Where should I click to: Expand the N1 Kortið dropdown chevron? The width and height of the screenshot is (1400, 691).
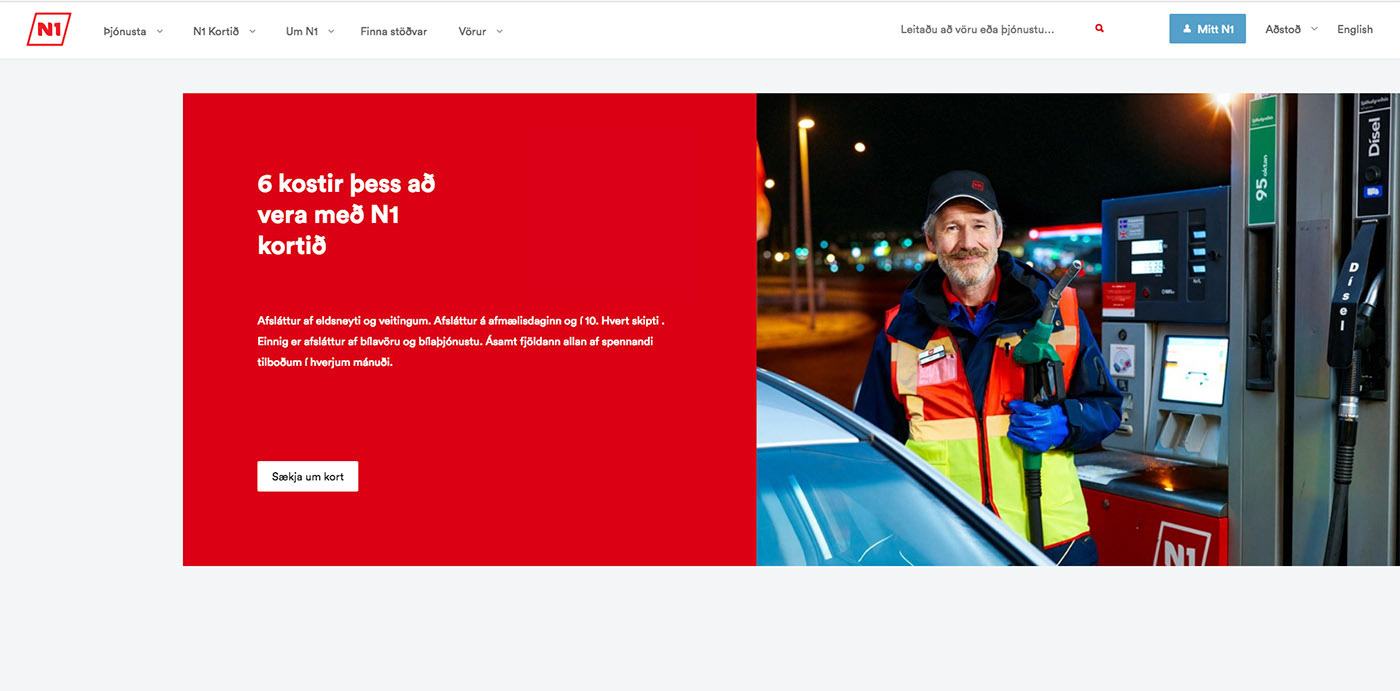pos(252,31)
